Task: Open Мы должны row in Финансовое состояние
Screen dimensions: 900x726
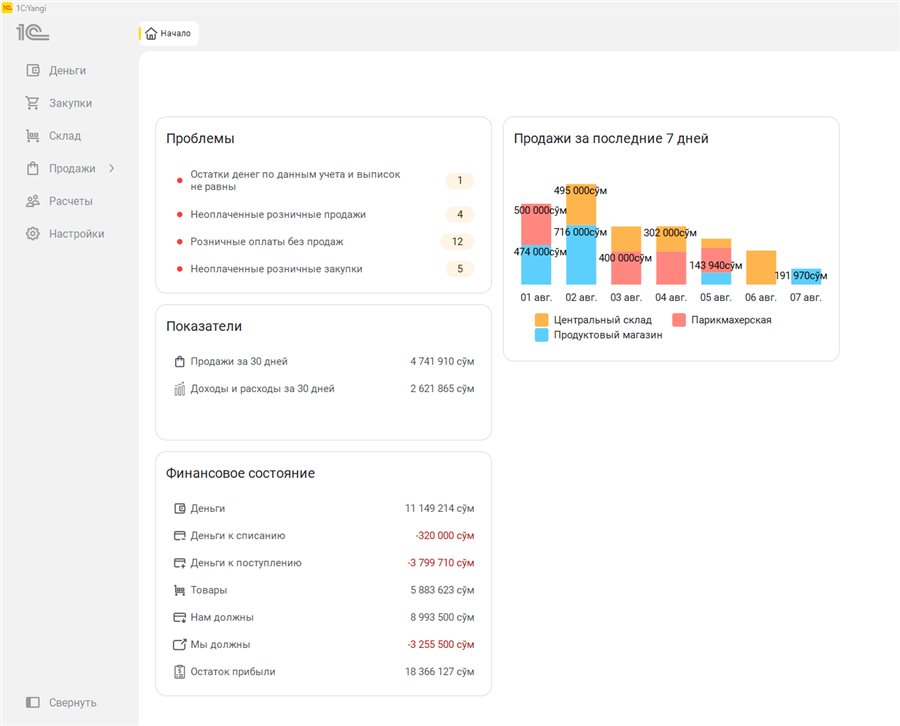Action: point(324,645)
